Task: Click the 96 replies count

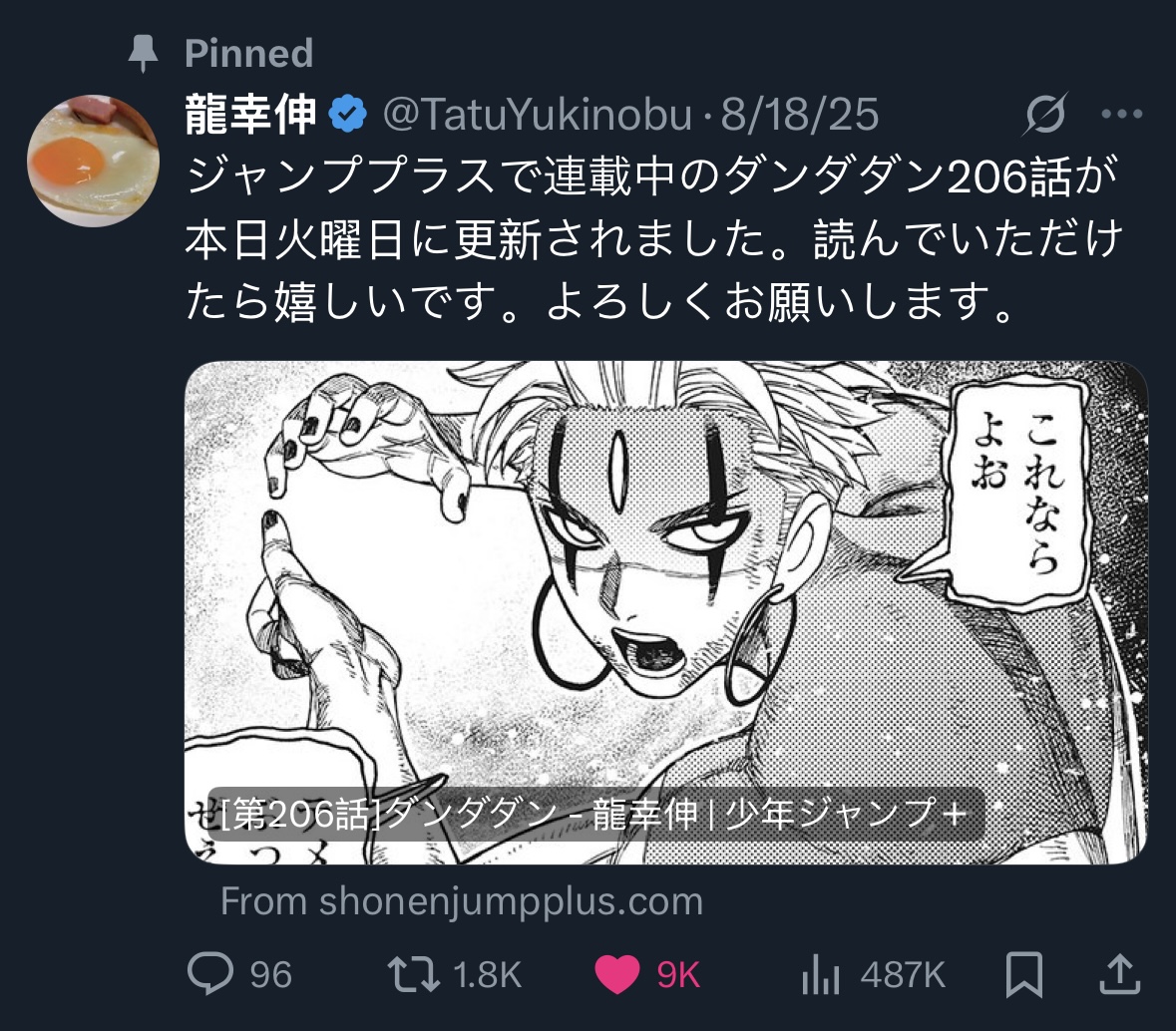Action: pos(270,975)
